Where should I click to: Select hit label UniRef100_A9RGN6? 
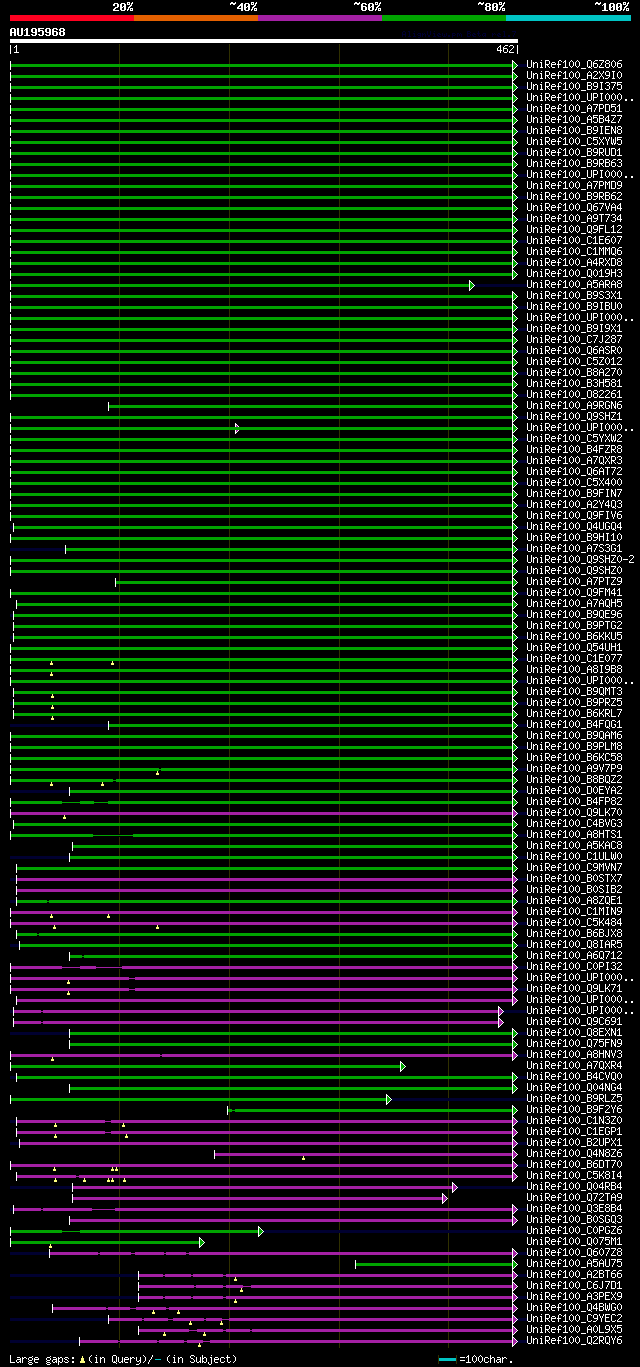(574, 405)
